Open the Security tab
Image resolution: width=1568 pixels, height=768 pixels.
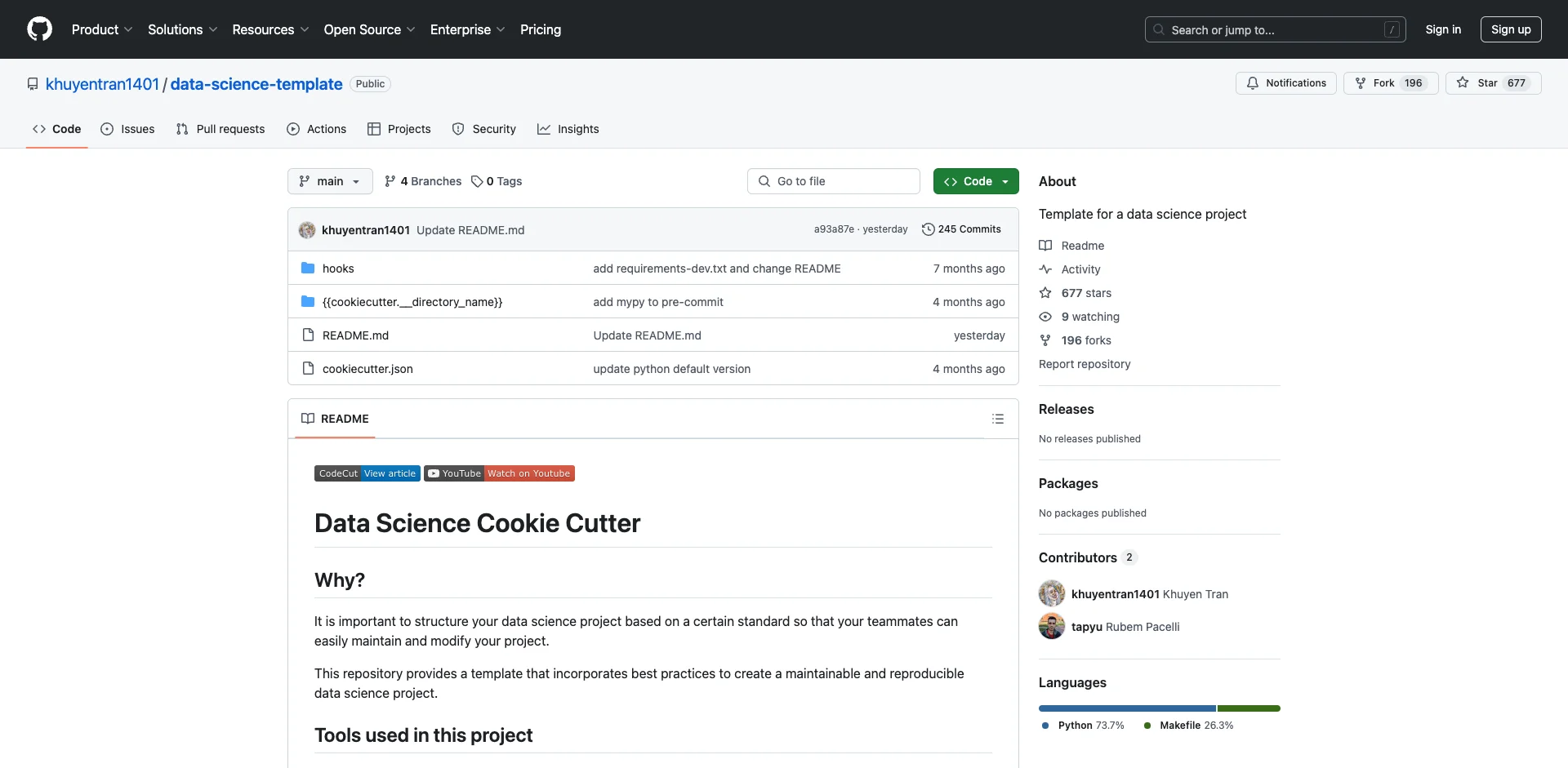[484, 129]
